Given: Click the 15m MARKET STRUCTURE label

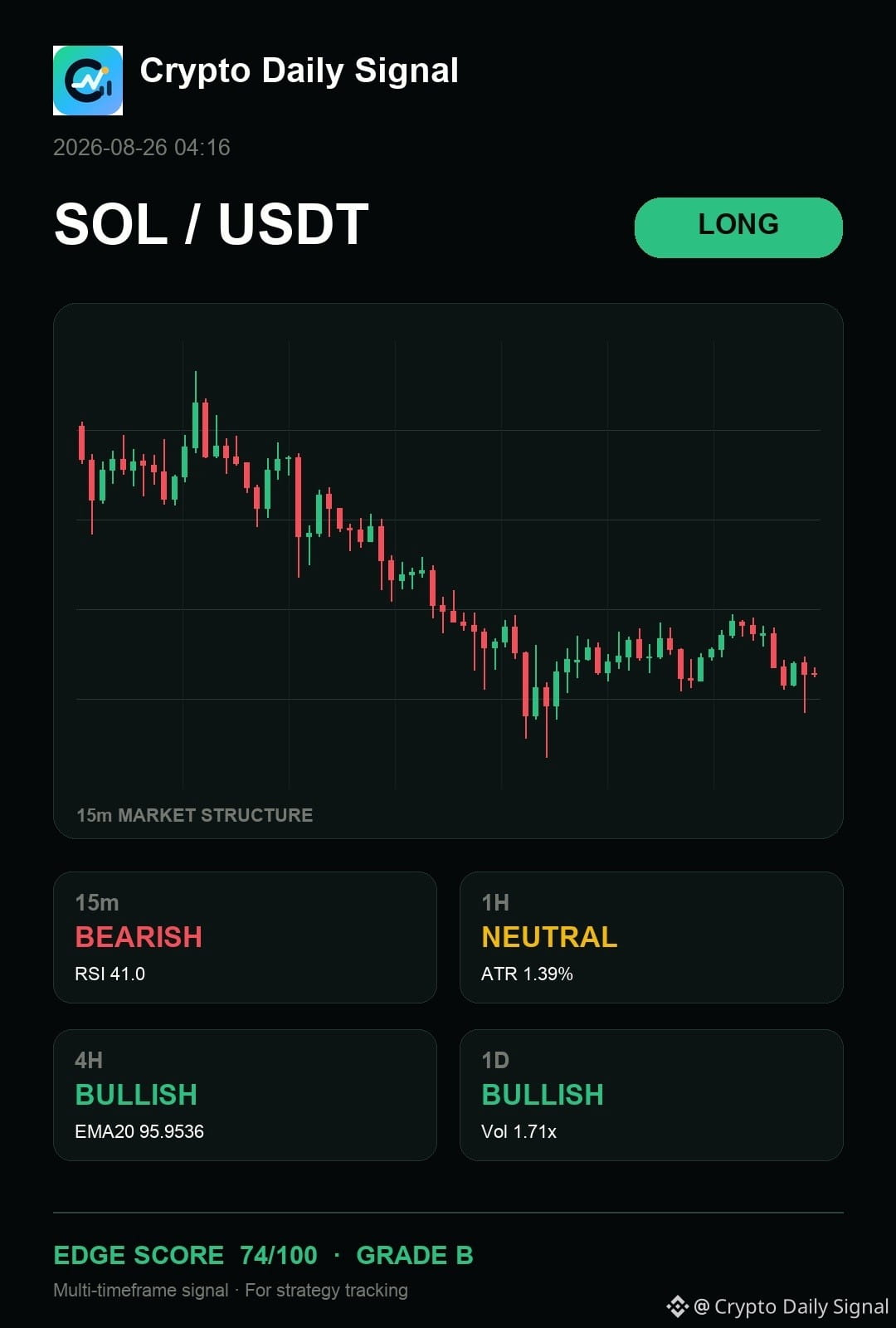Looking at the screenshot, I should [x=195, y=815].
